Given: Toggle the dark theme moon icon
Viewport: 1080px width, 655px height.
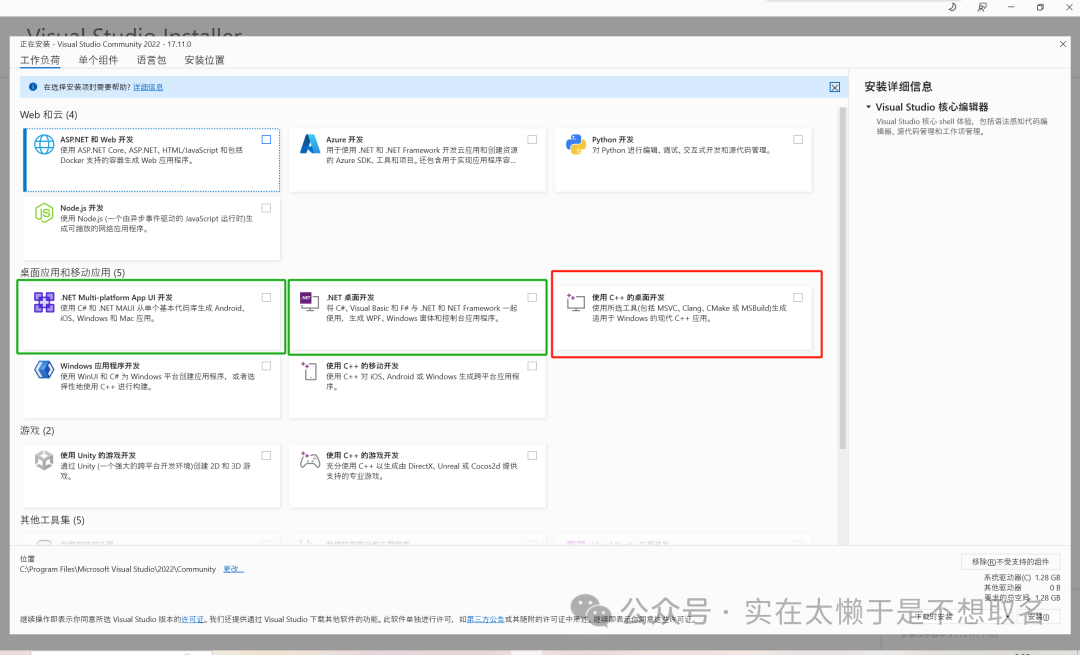Looking at the screenshot, I should tap(953, 7).
